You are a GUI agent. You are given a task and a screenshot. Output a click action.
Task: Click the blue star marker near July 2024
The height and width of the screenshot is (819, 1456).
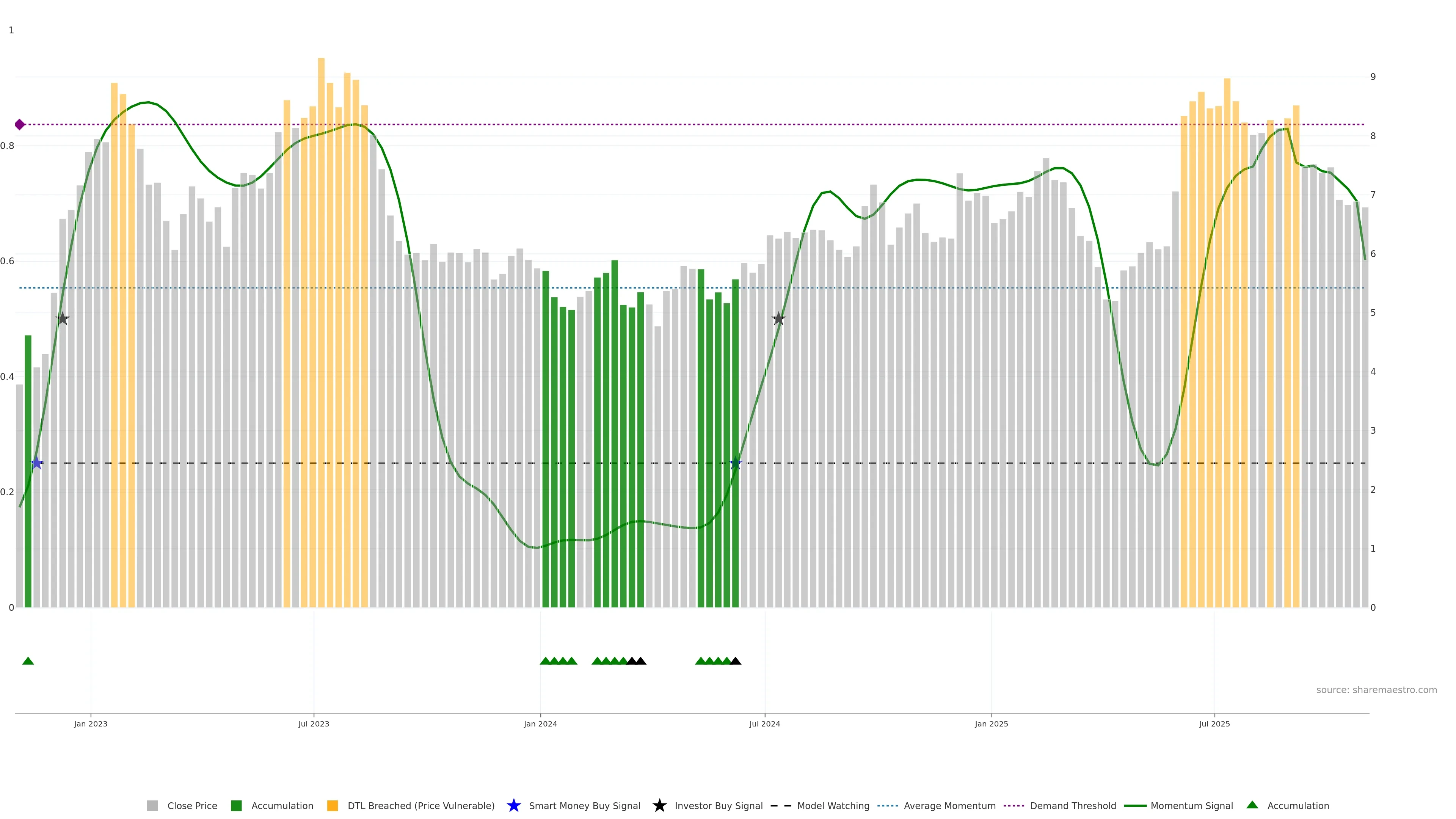click(735, 463)
